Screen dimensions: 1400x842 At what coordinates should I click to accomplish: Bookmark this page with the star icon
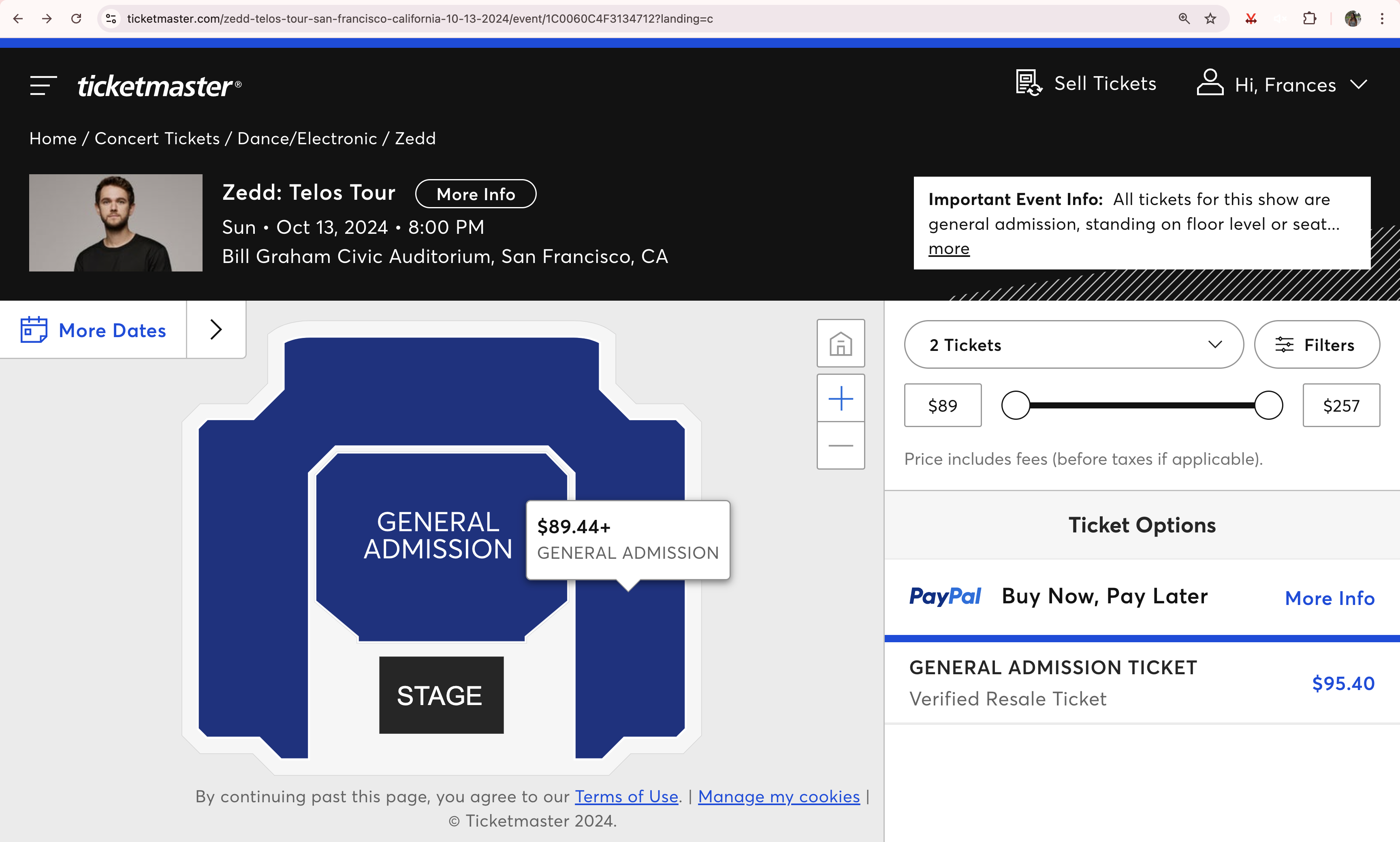click(x=1210, y=19)
